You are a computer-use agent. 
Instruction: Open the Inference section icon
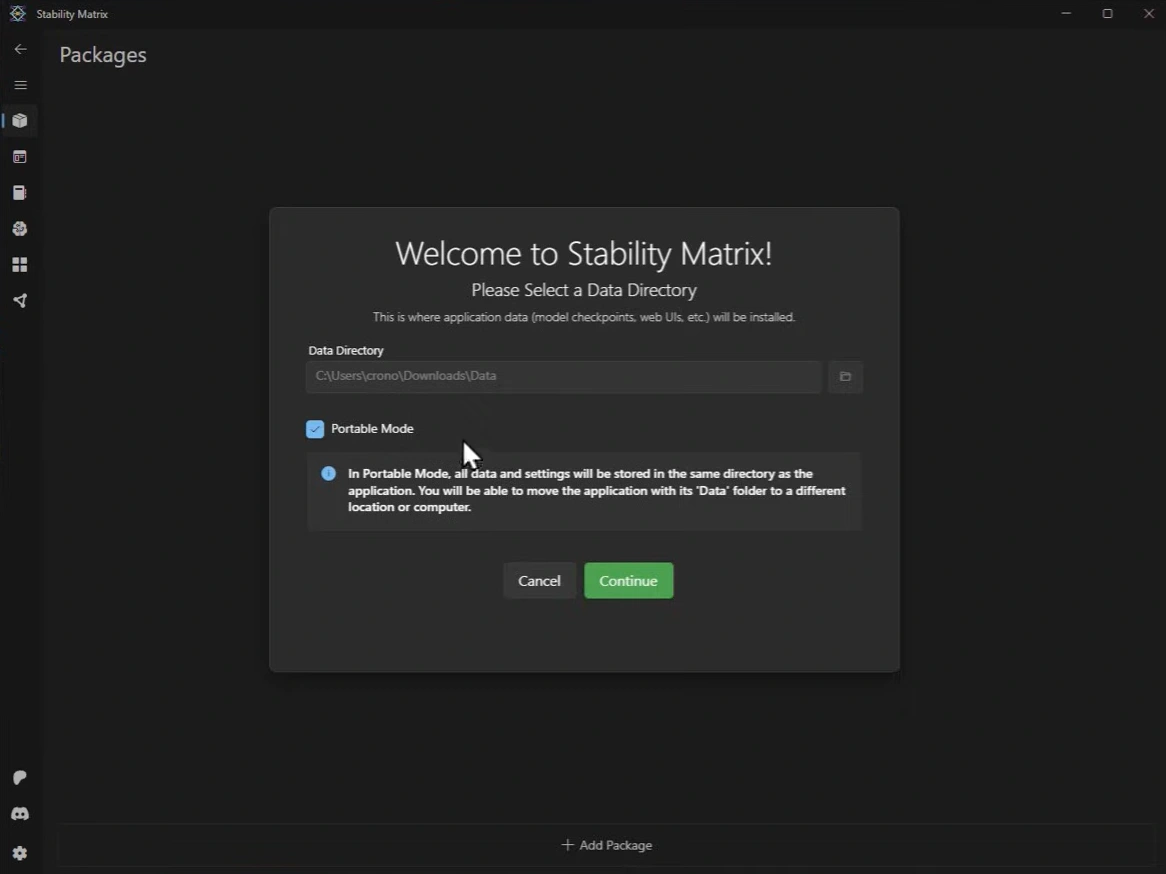coord(20,156)
